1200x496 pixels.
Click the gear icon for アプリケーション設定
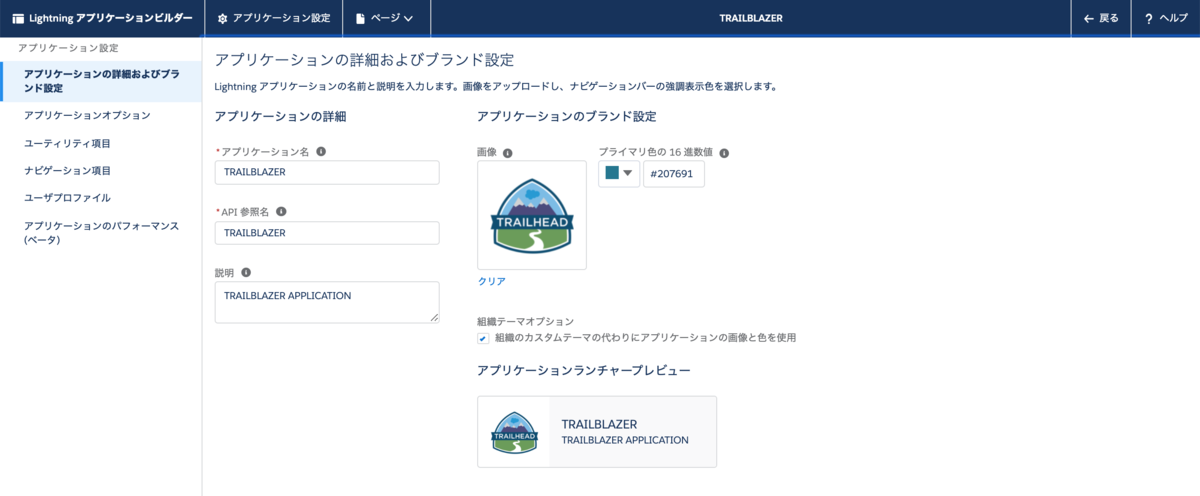pyautogui.click(x=223, y=18)
